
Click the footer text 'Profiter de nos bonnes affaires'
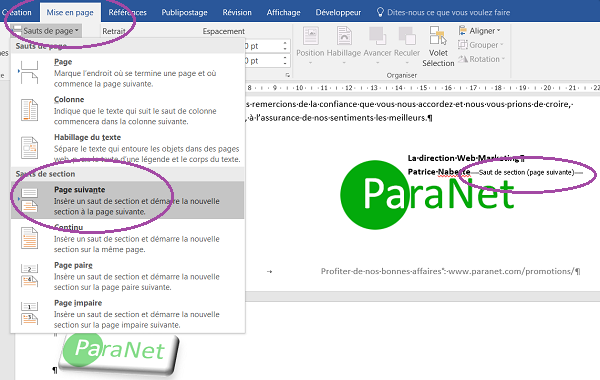(381, 271)
